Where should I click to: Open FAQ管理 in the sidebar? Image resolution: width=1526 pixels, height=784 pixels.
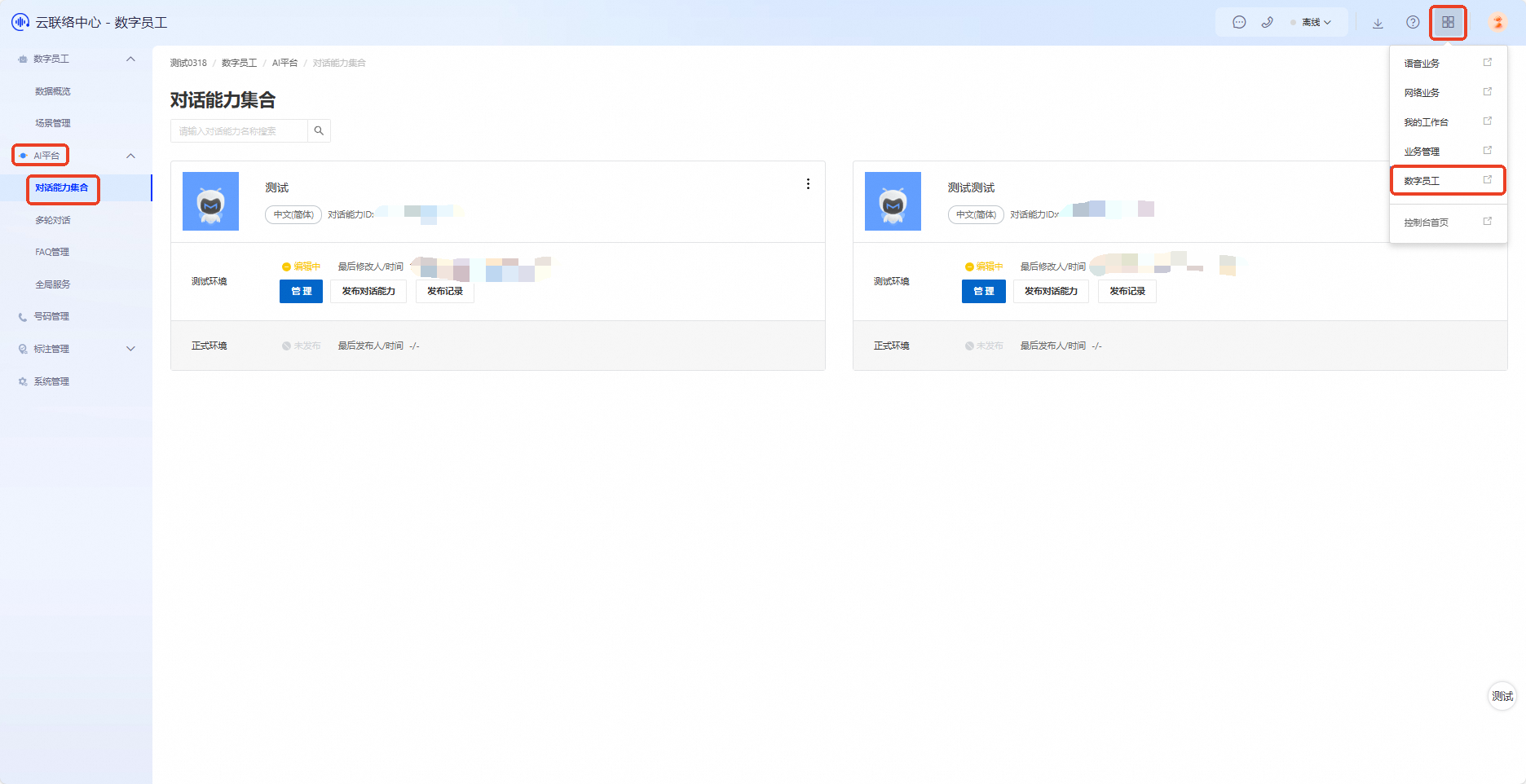point(52,252)
